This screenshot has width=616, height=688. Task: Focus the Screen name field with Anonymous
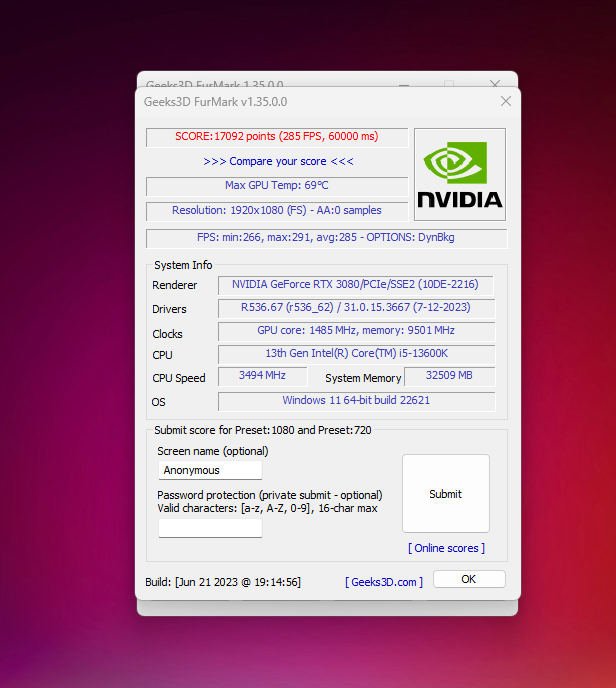pyautogui.click(x=210, y=470)
